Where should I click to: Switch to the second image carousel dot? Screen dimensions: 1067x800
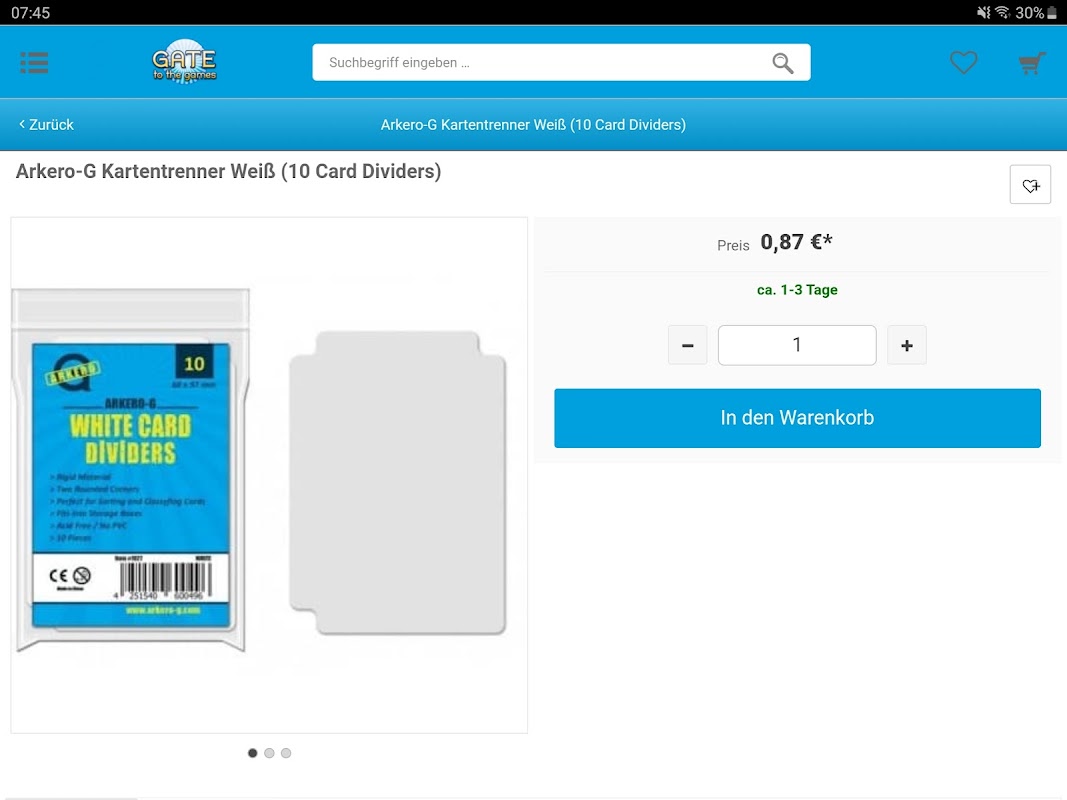point(269,753)
